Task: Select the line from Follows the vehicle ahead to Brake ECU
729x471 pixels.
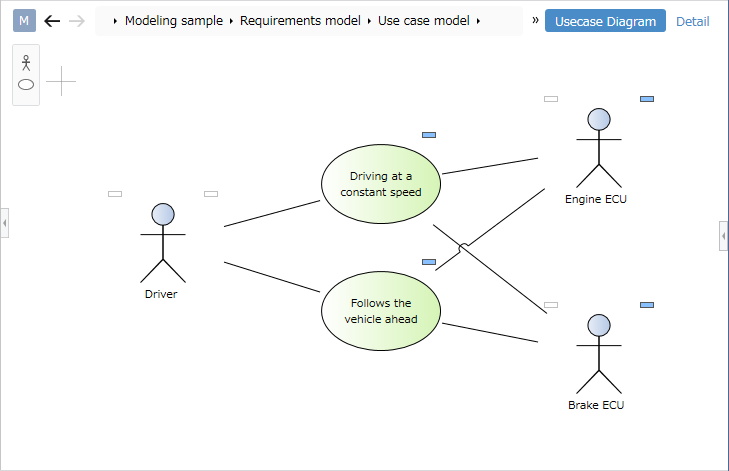Action: (x=490, y=332)
